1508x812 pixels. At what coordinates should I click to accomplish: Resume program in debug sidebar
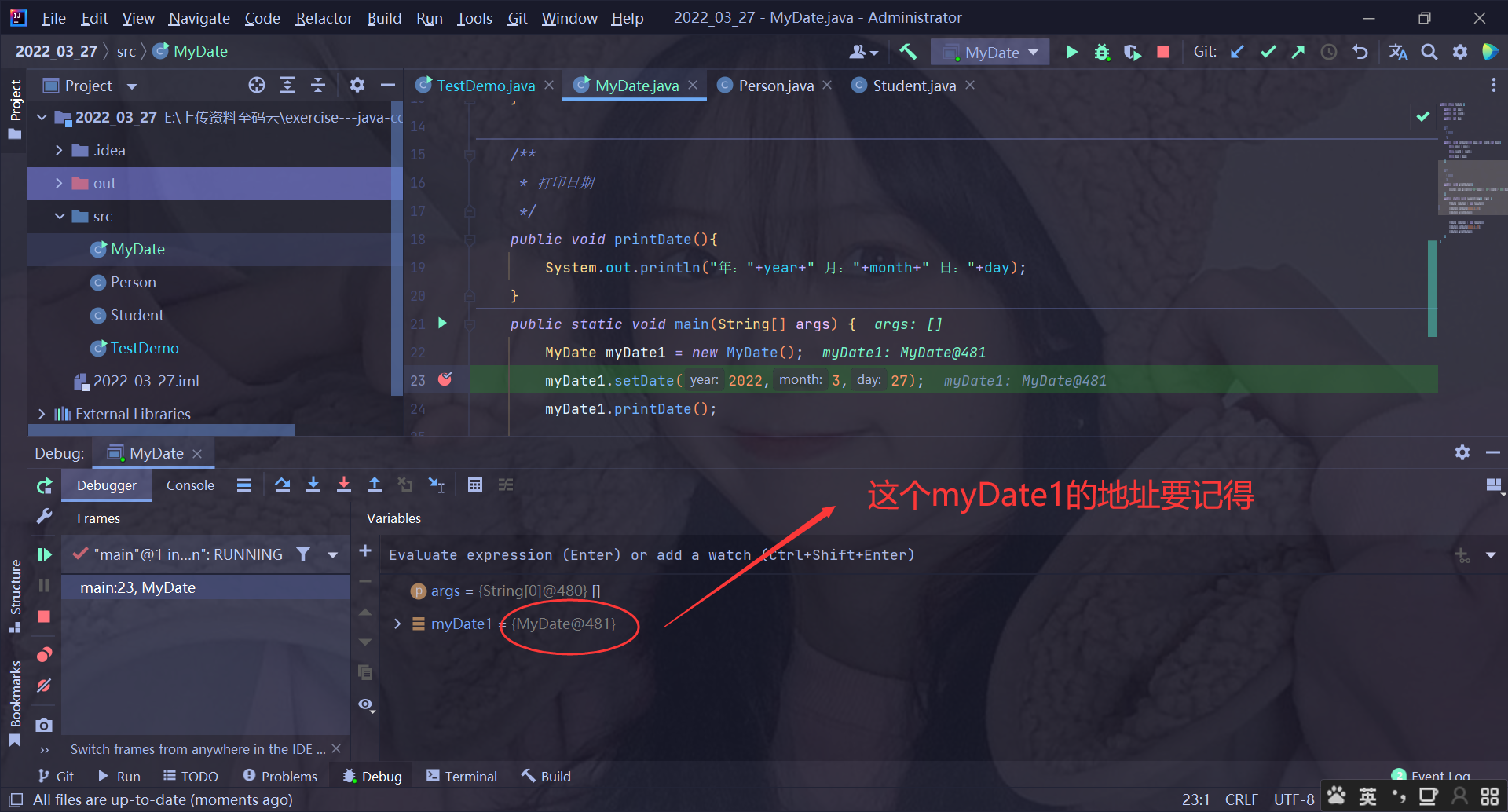point(44,554)
